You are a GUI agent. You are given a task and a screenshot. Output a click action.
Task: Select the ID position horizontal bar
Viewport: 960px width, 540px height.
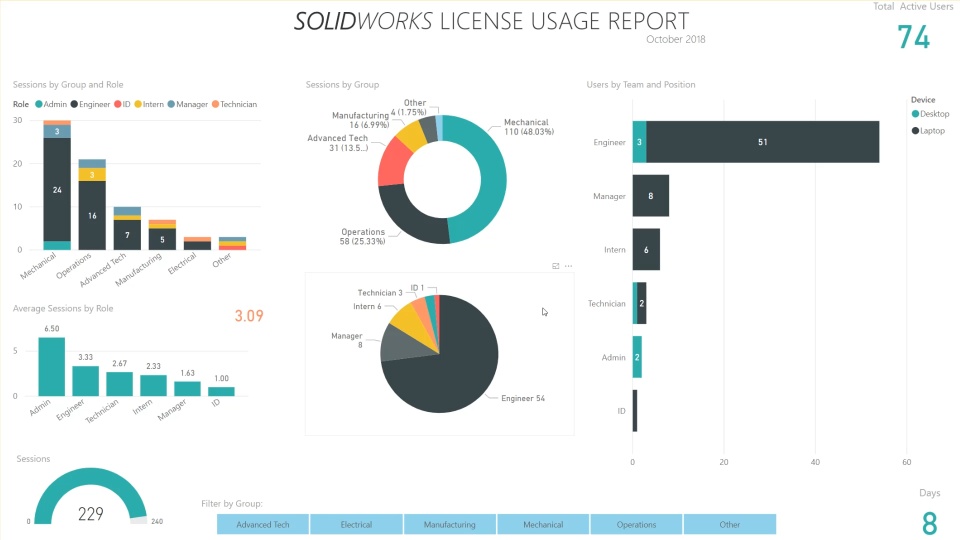(635, 411)
